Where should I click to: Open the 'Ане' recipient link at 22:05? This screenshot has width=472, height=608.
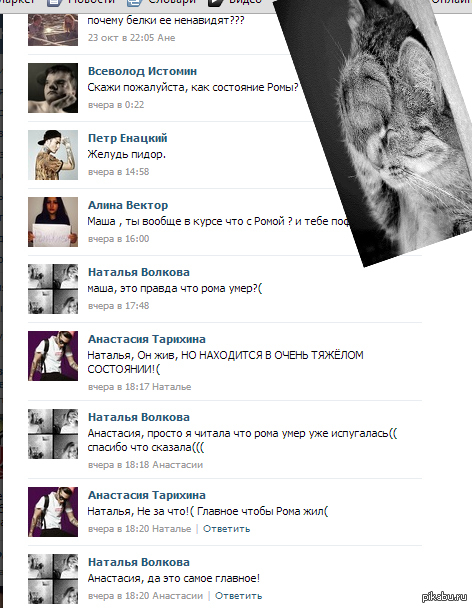coord(166,38)
